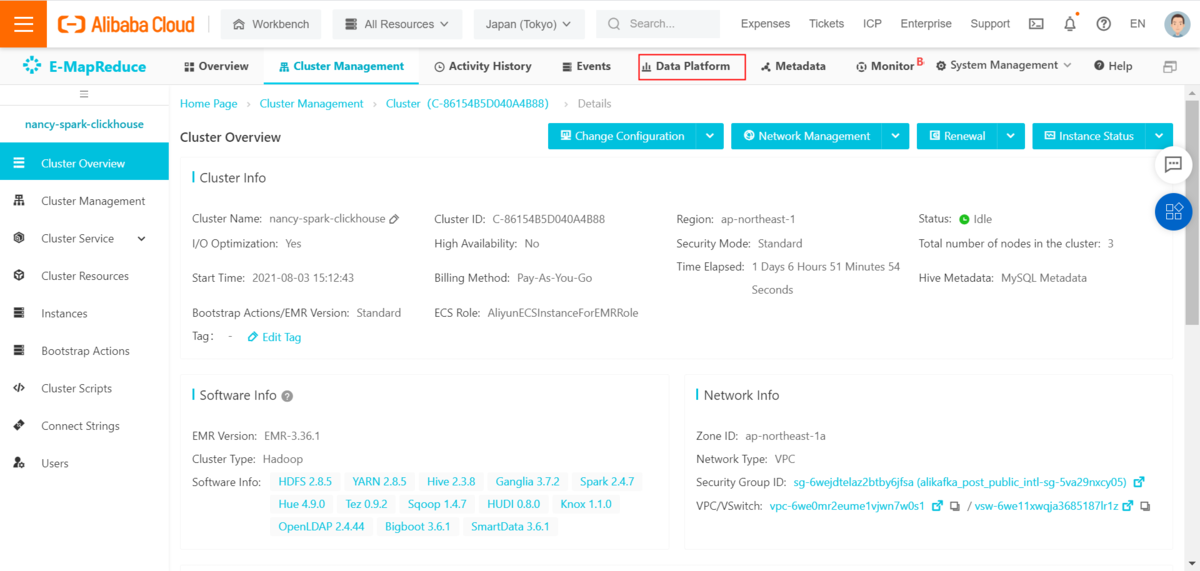Open the Help menu item

click(1113, 67)
